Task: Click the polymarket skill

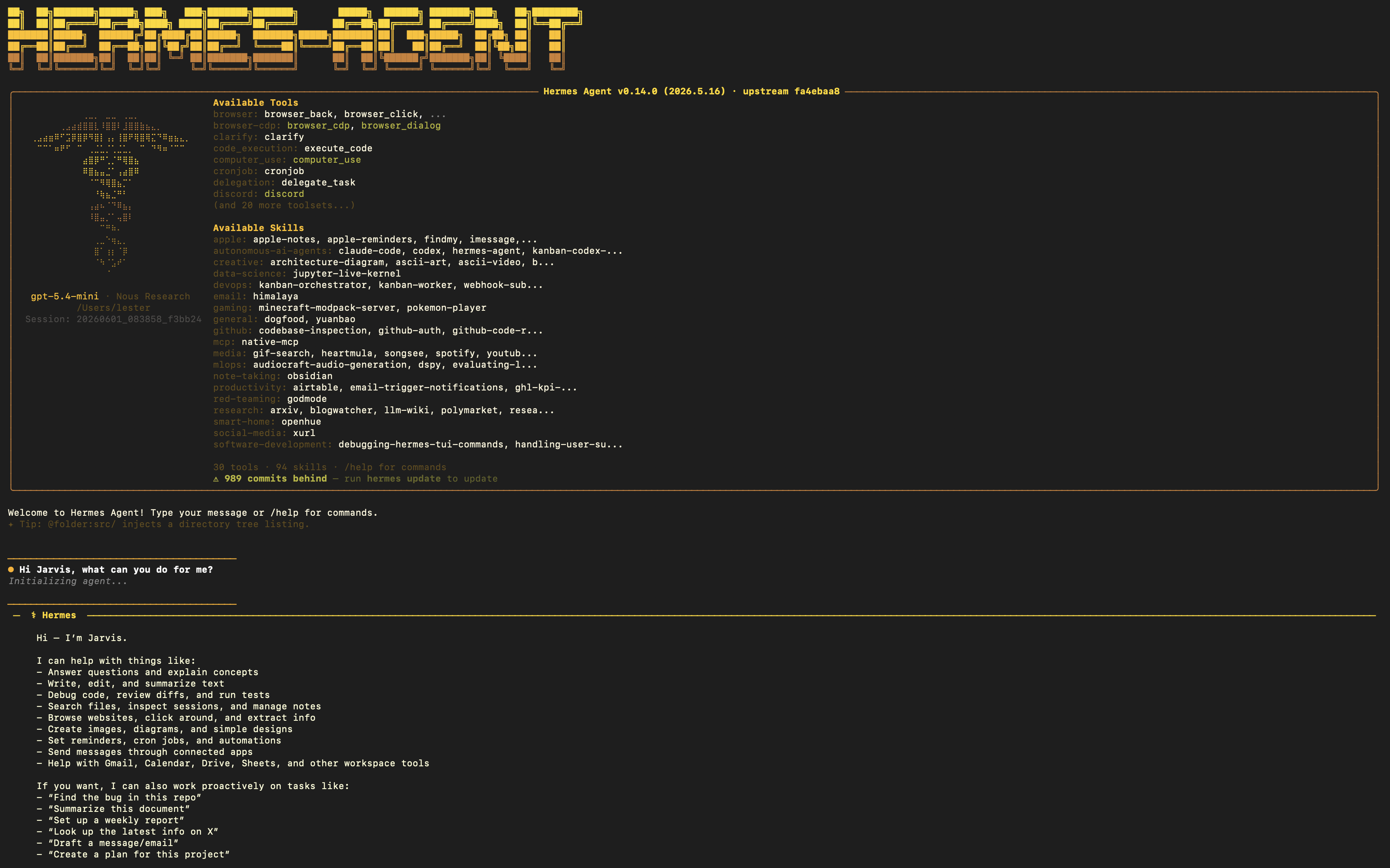Action: click(x=470, y=410)
